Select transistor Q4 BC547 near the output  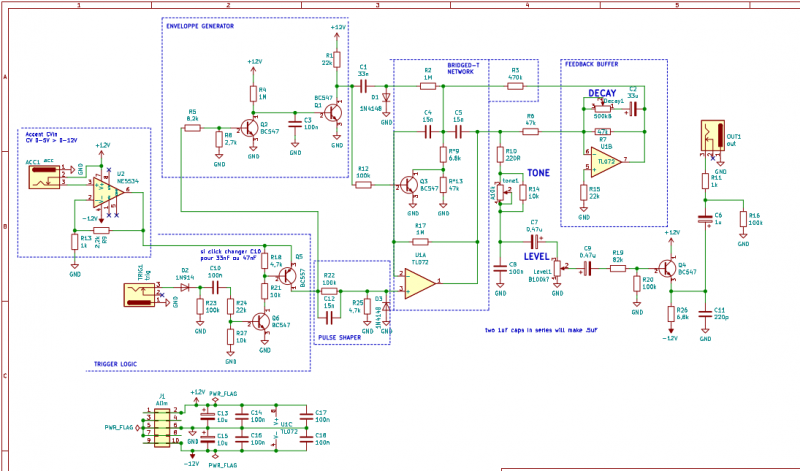tap(667, 269)
